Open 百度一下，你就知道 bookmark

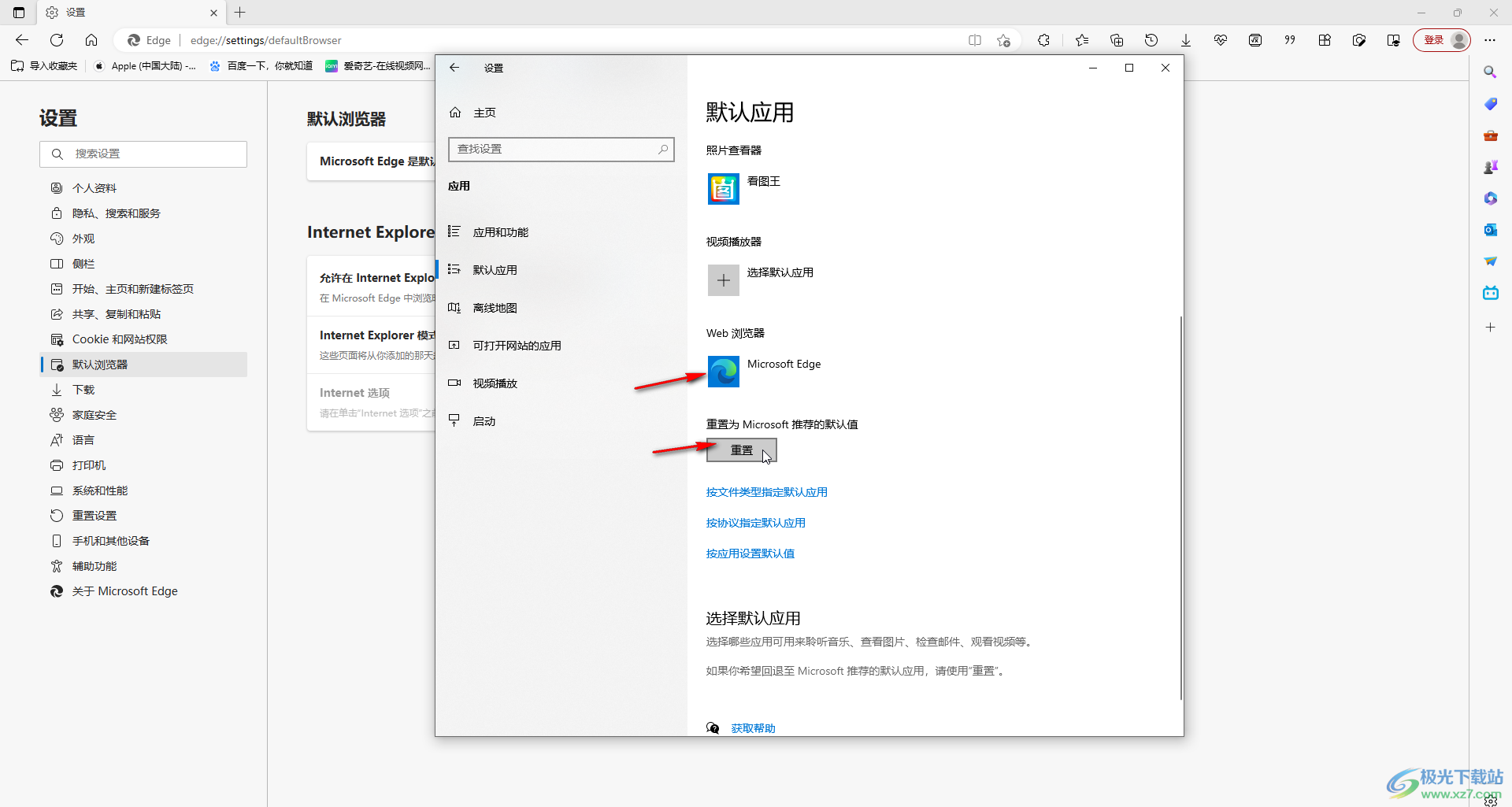click(261, 66)
